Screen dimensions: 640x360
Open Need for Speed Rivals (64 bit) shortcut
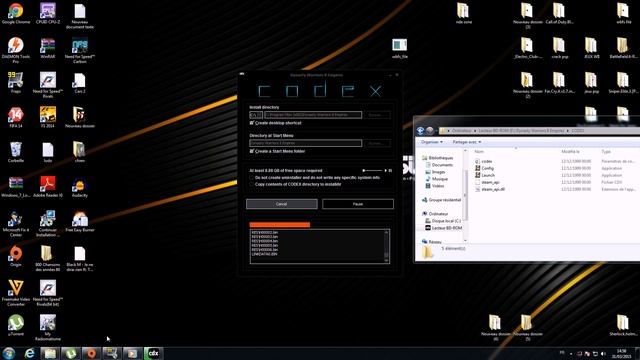[48, 293]
